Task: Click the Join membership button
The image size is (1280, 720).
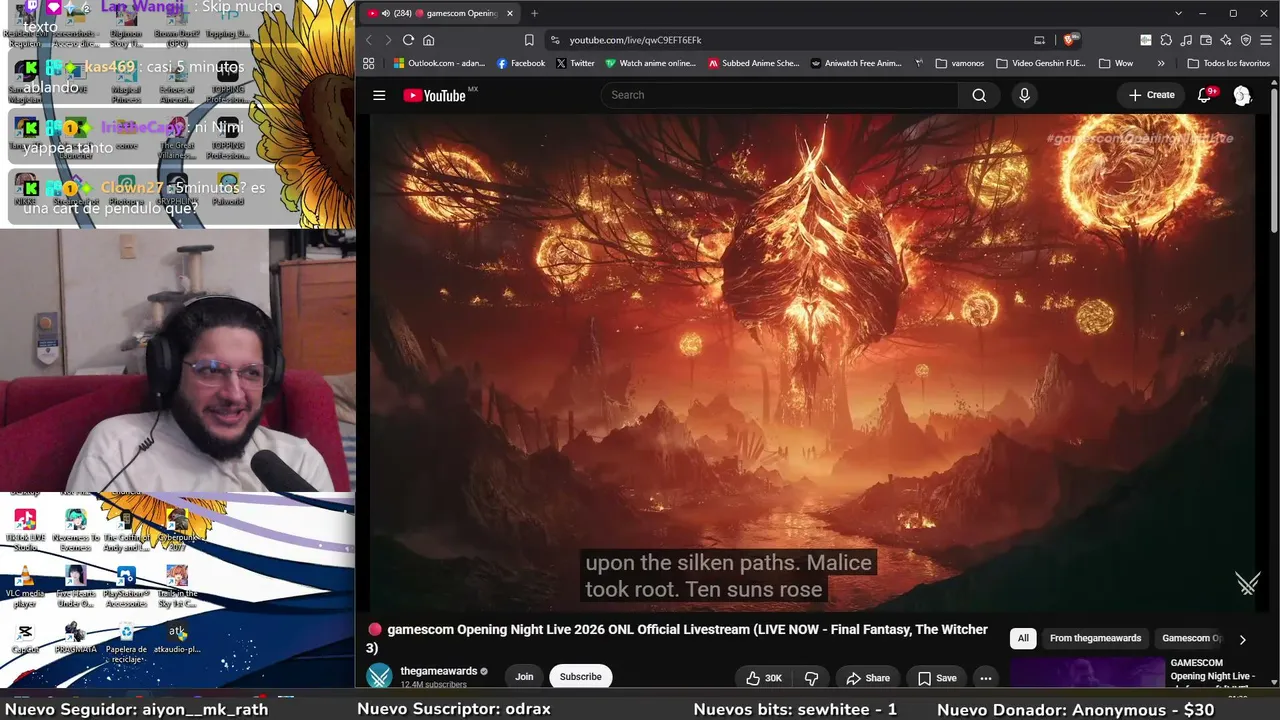Action: (x=524, y=677)
